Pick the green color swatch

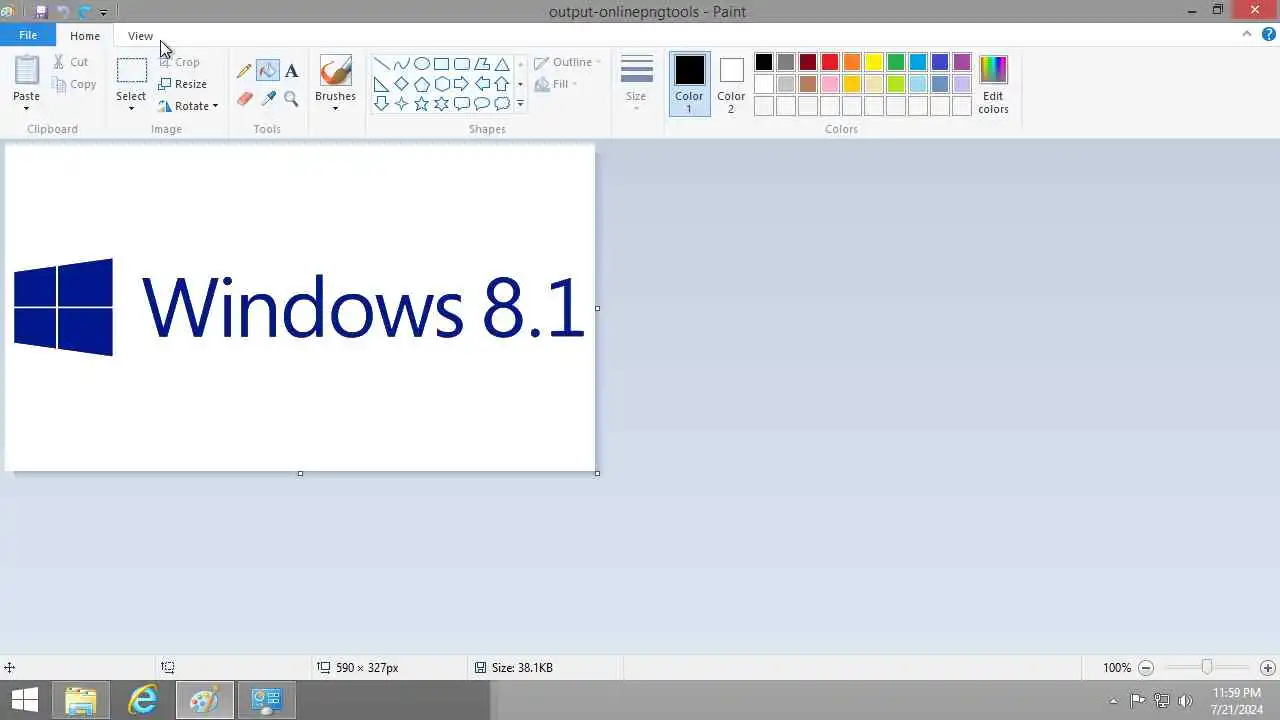pos(896,63)
